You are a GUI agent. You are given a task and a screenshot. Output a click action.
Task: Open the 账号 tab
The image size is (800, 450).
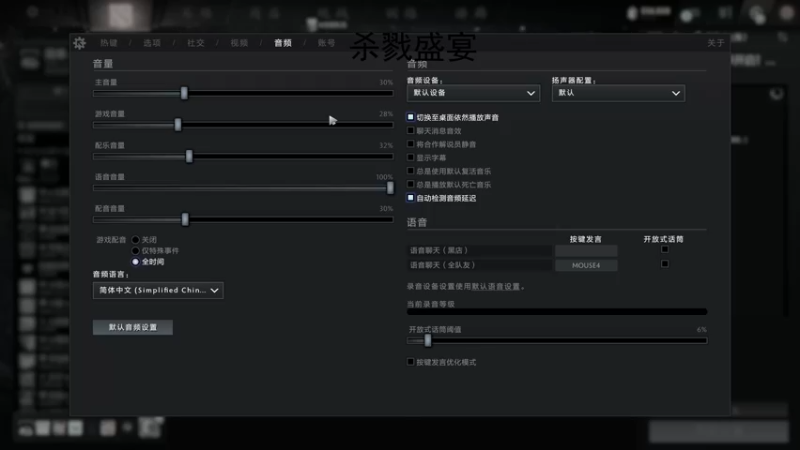point(327,43)
